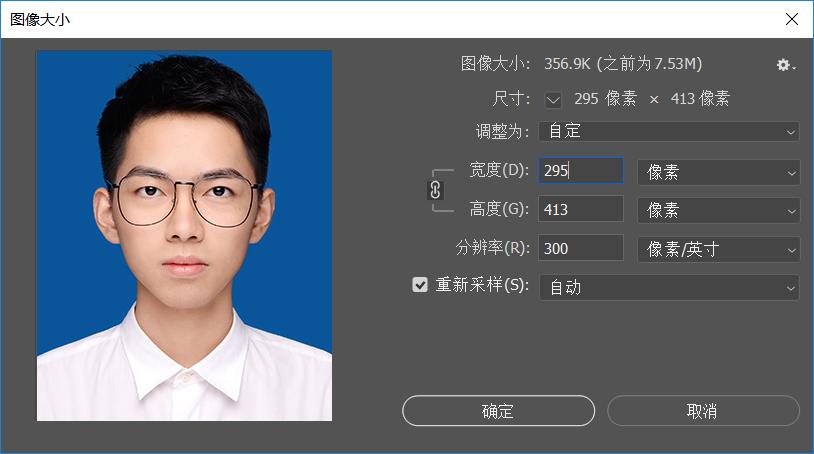Click the 取消 button
Viewport: 814px width, 454px height.
tap(702, 411)
